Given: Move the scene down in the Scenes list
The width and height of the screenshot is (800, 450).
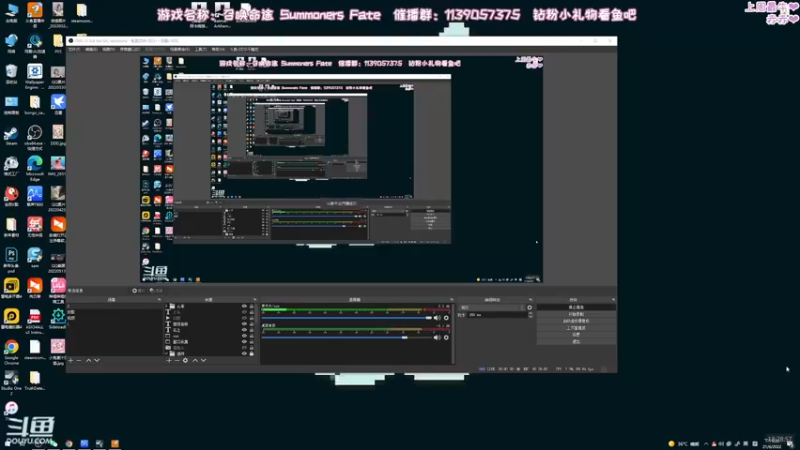Looking at the screenshot, I should [97, 360].
